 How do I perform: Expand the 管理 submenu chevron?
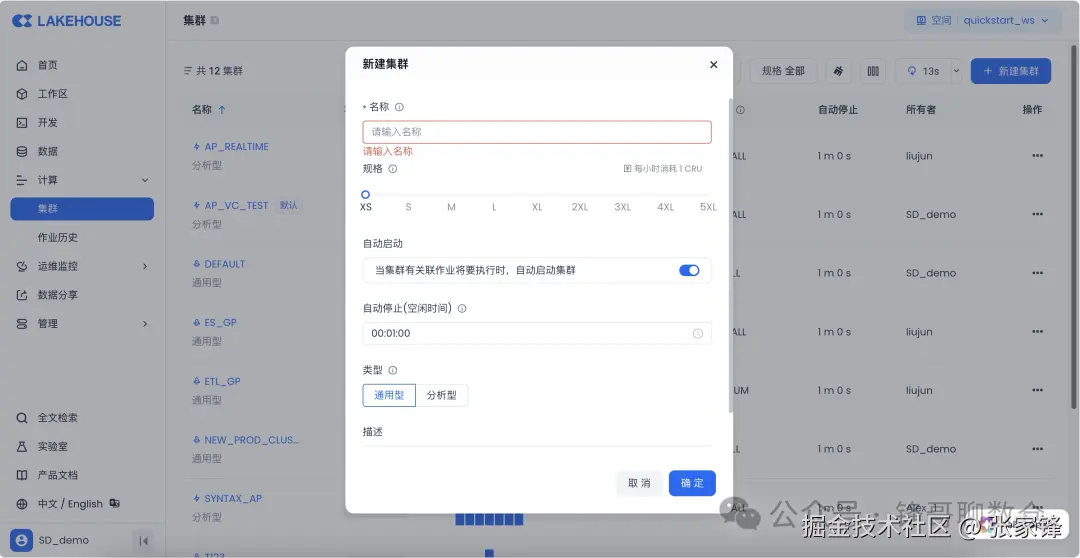145,324
